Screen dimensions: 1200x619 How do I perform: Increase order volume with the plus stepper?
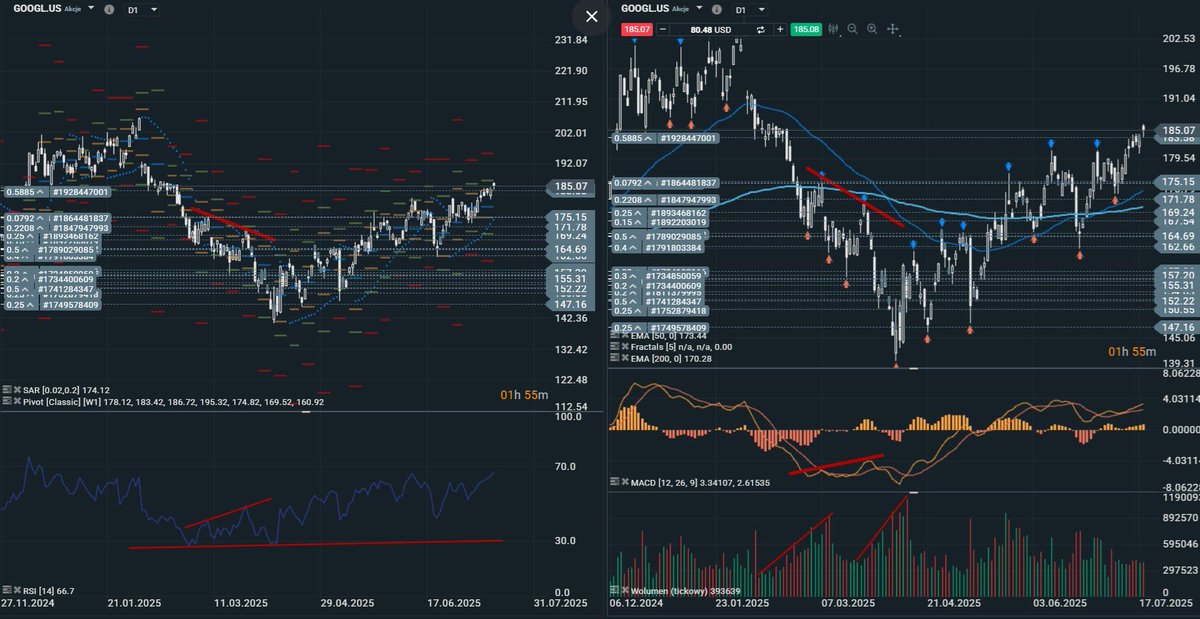click(x=780, y=29)
